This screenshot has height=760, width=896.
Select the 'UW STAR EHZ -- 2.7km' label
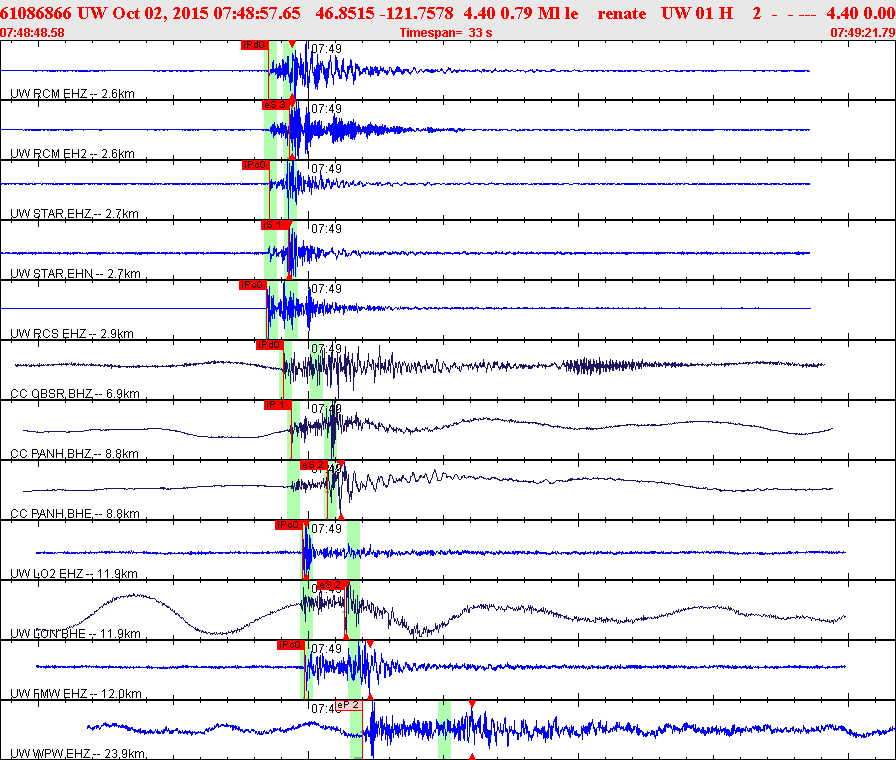[x=74, y=214]
